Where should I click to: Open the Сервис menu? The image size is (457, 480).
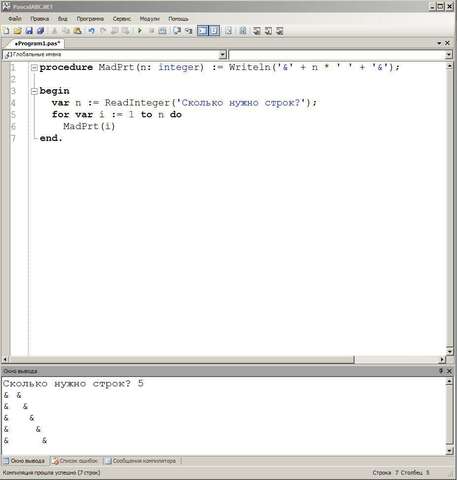[x=122, y=19]
